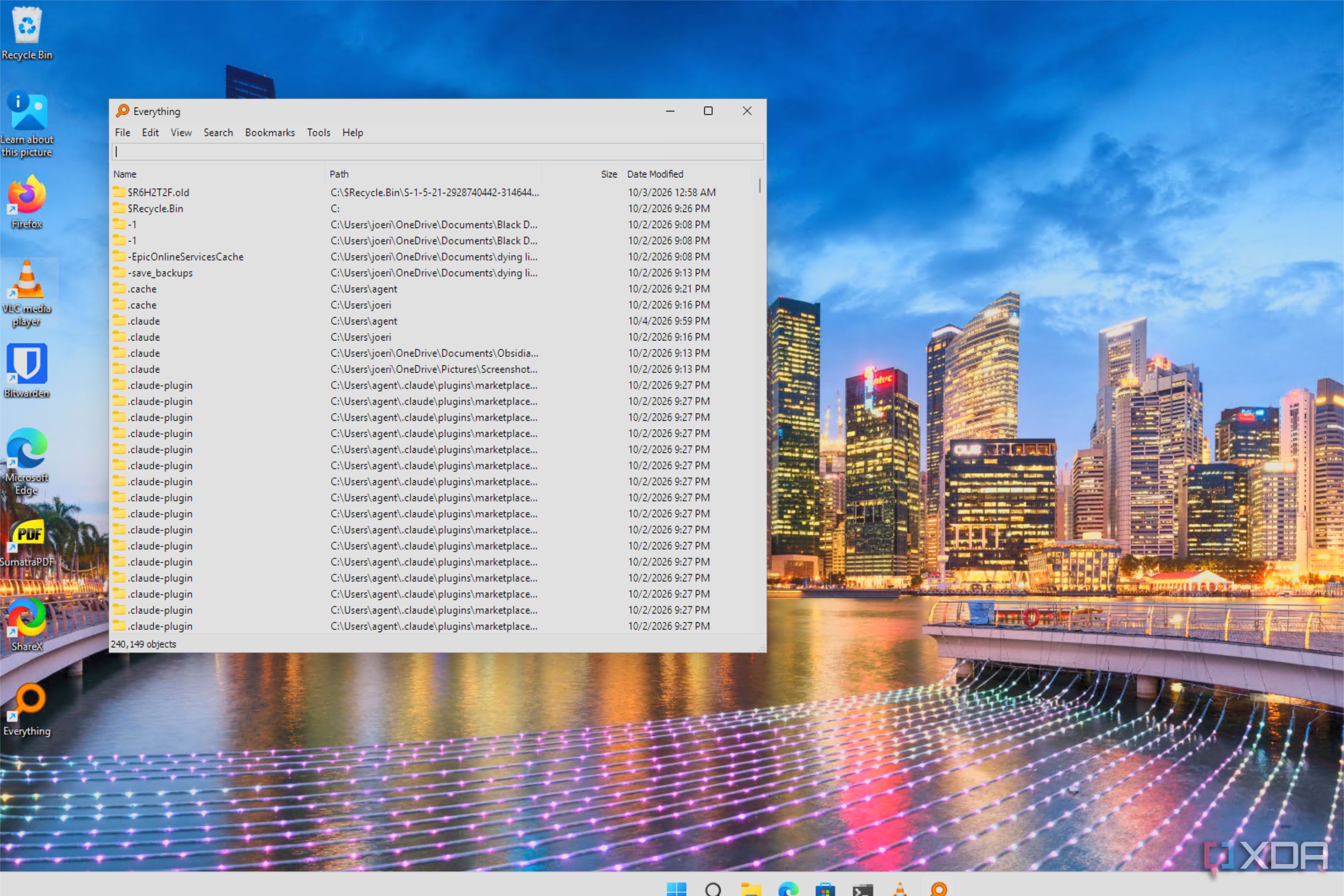Viewport: 1344px width, 896px height.
Task: Sort results by Date Modified column header
Action: 687,174
